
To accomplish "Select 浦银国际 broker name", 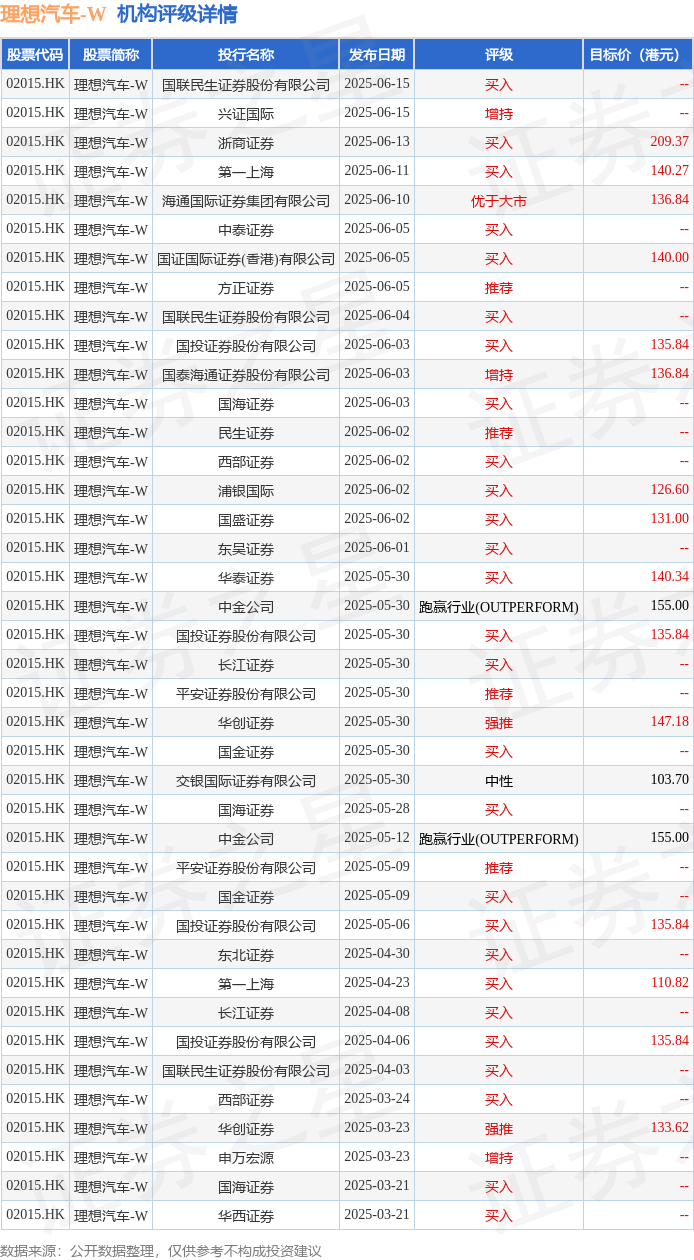I will click(x=246, y=491).
